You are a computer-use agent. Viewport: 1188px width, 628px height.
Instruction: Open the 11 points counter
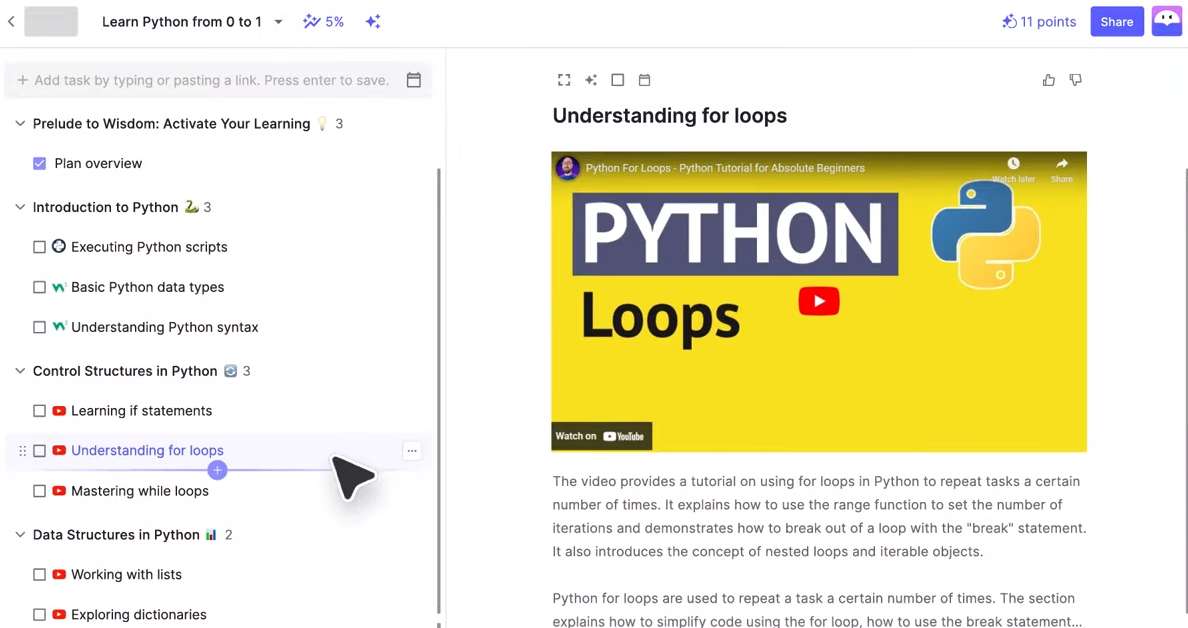coord(1039,22)
